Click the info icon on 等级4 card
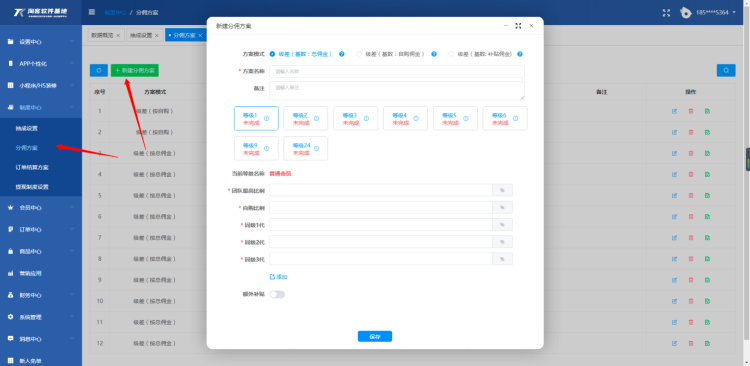 click(x=416, y=118)
